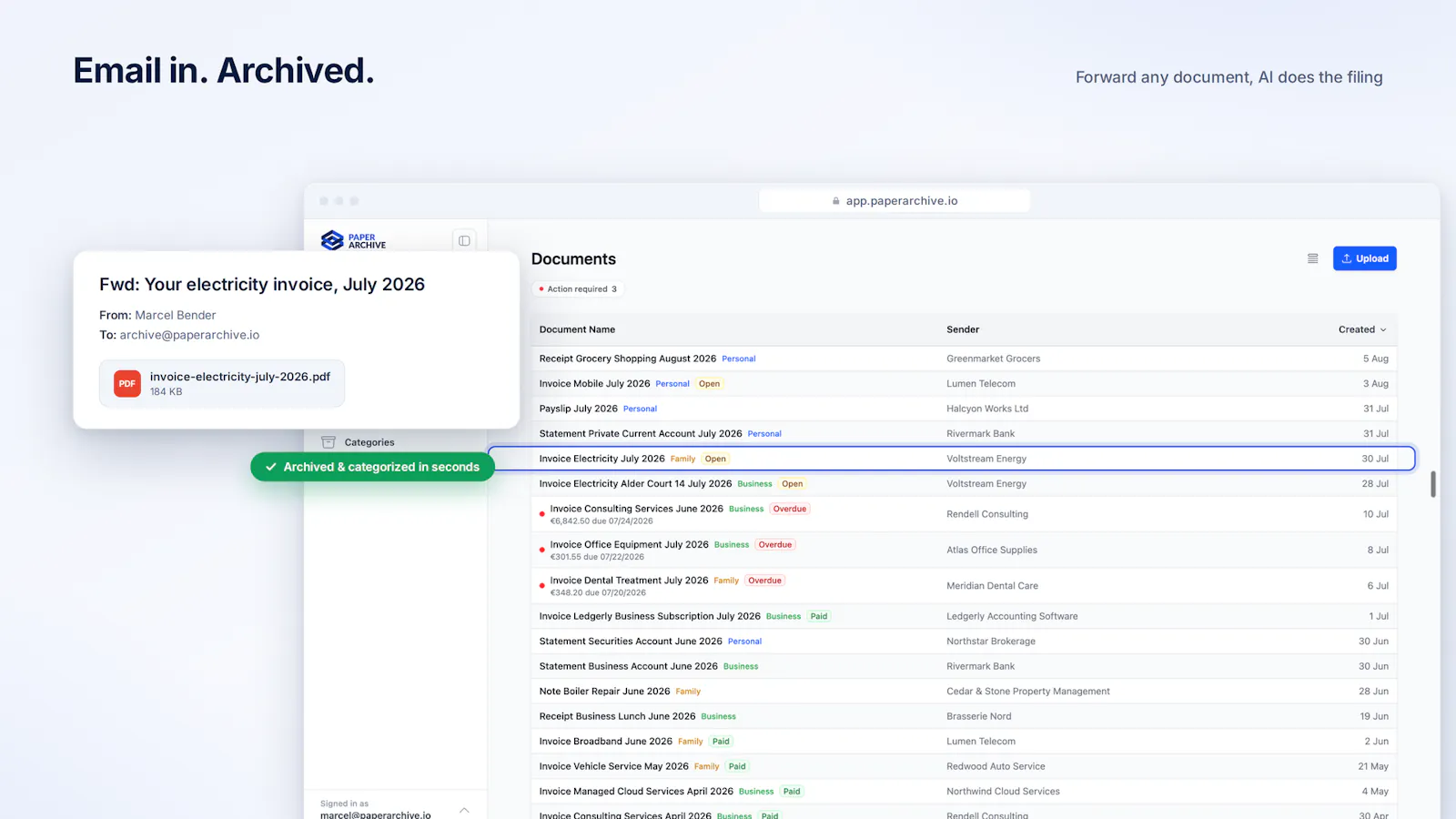Open Invoice Electricity Alder Court 14

pyautogui.click(x=635, y=484)
